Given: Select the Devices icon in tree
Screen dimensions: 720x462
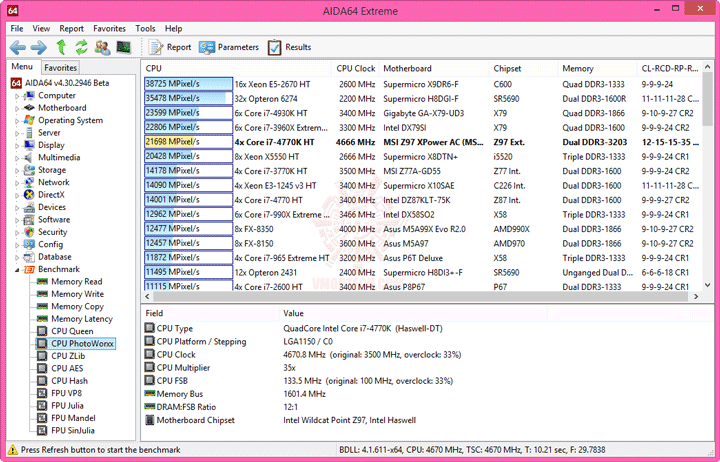Looking at the screenshot, I should [29, 207].
